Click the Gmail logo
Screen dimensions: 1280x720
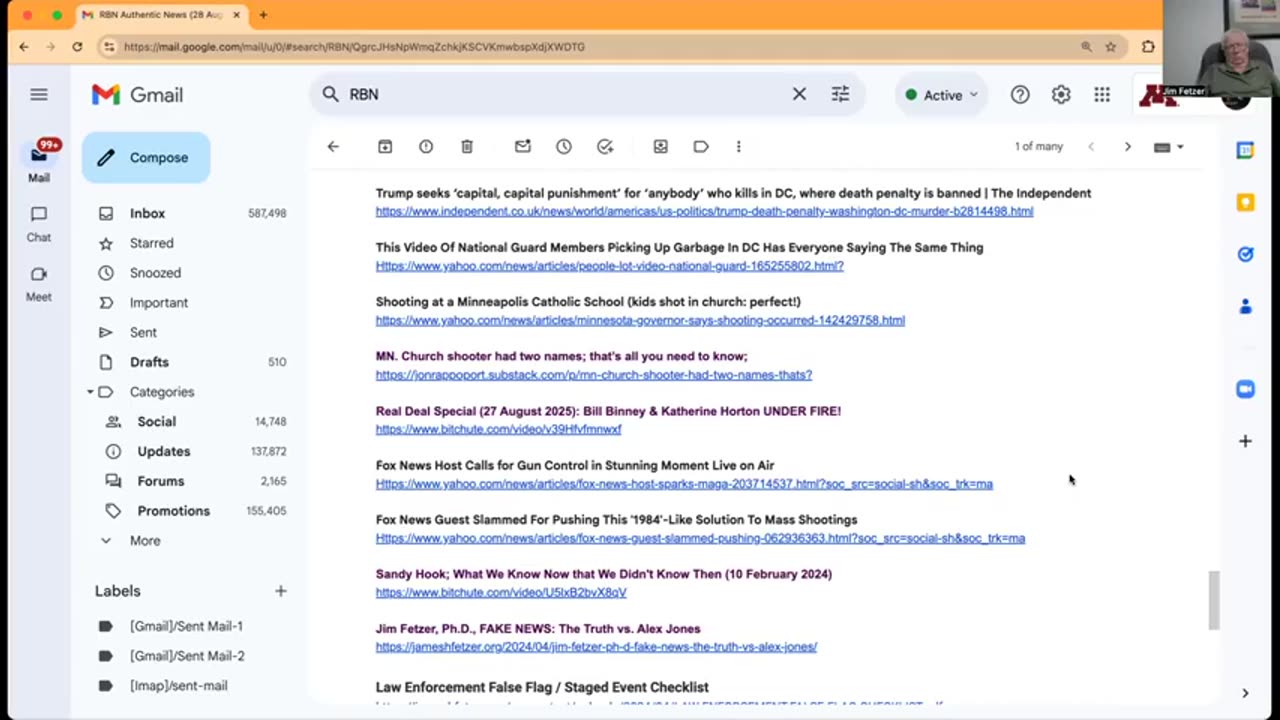(x=137, y=95)
